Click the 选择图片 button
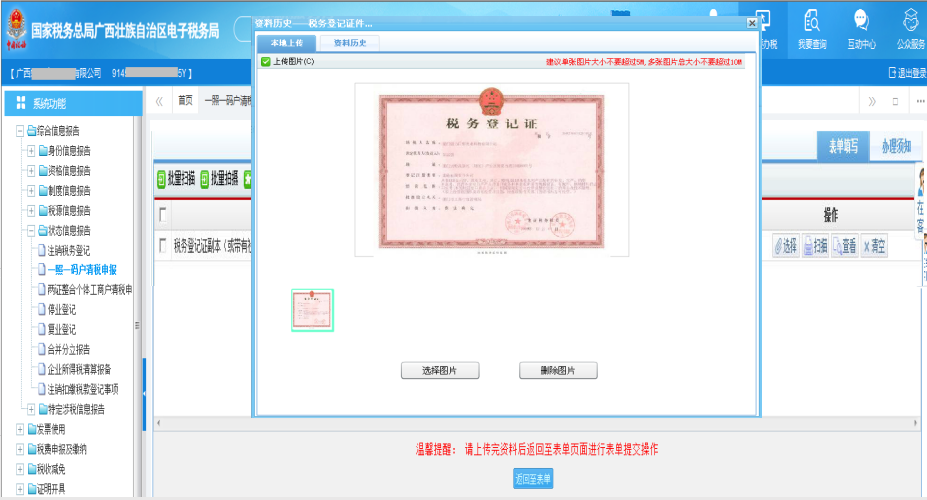927x500 pixels. tap(439, 371)
